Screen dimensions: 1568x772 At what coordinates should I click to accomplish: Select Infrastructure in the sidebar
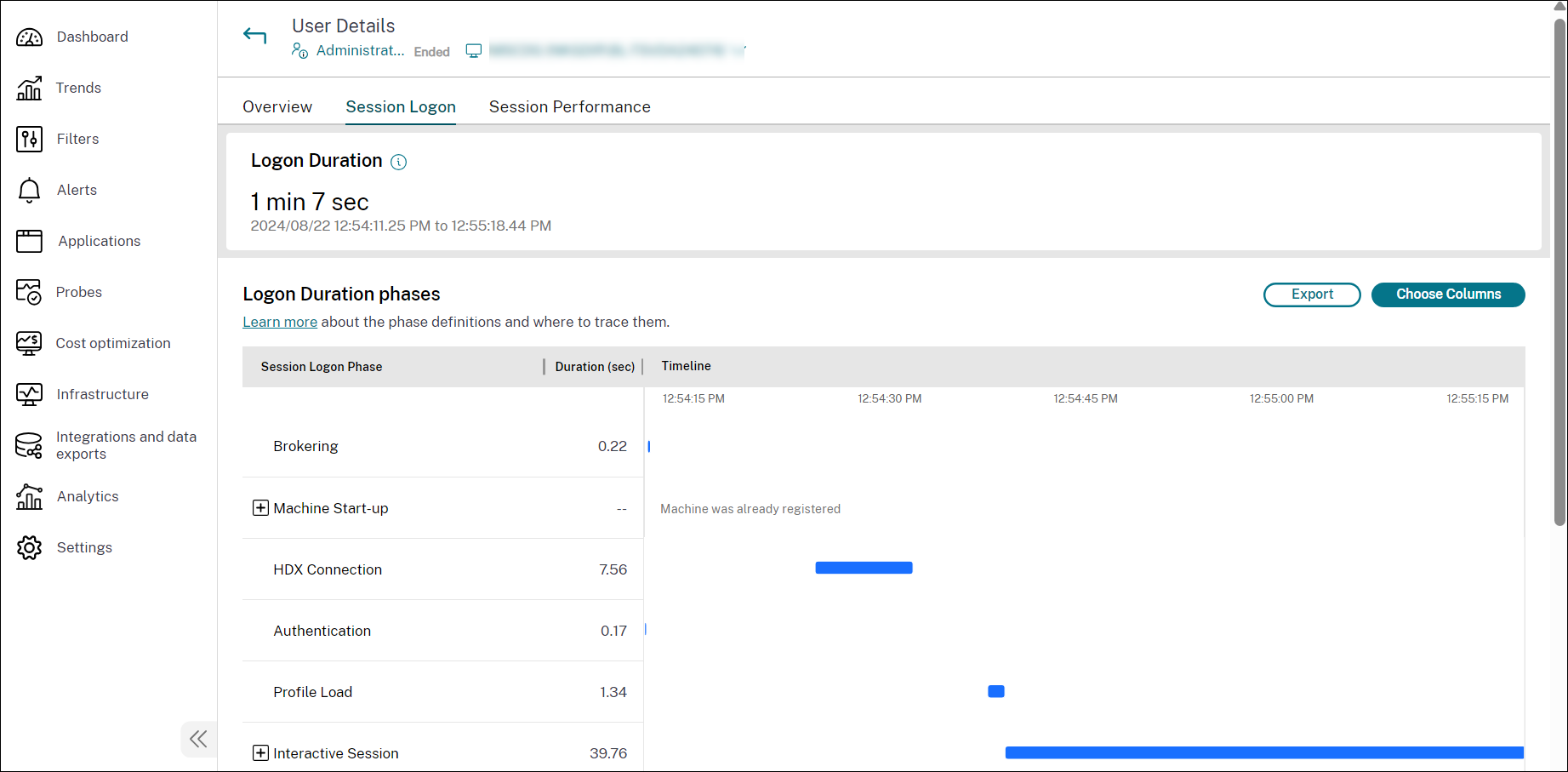(102, 394)
